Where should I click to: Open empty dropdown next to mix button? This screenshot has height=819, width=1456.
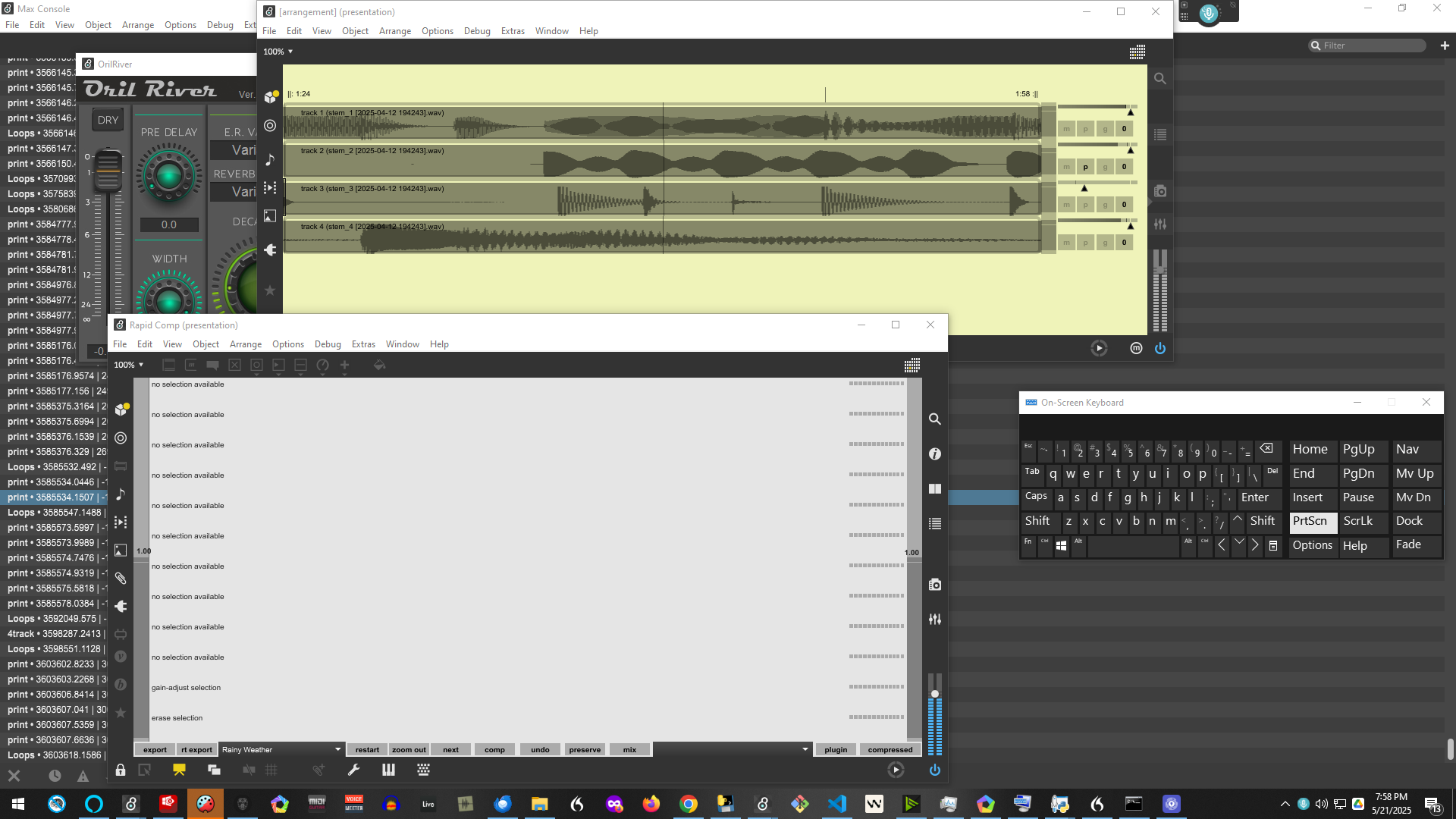(732, 749)
